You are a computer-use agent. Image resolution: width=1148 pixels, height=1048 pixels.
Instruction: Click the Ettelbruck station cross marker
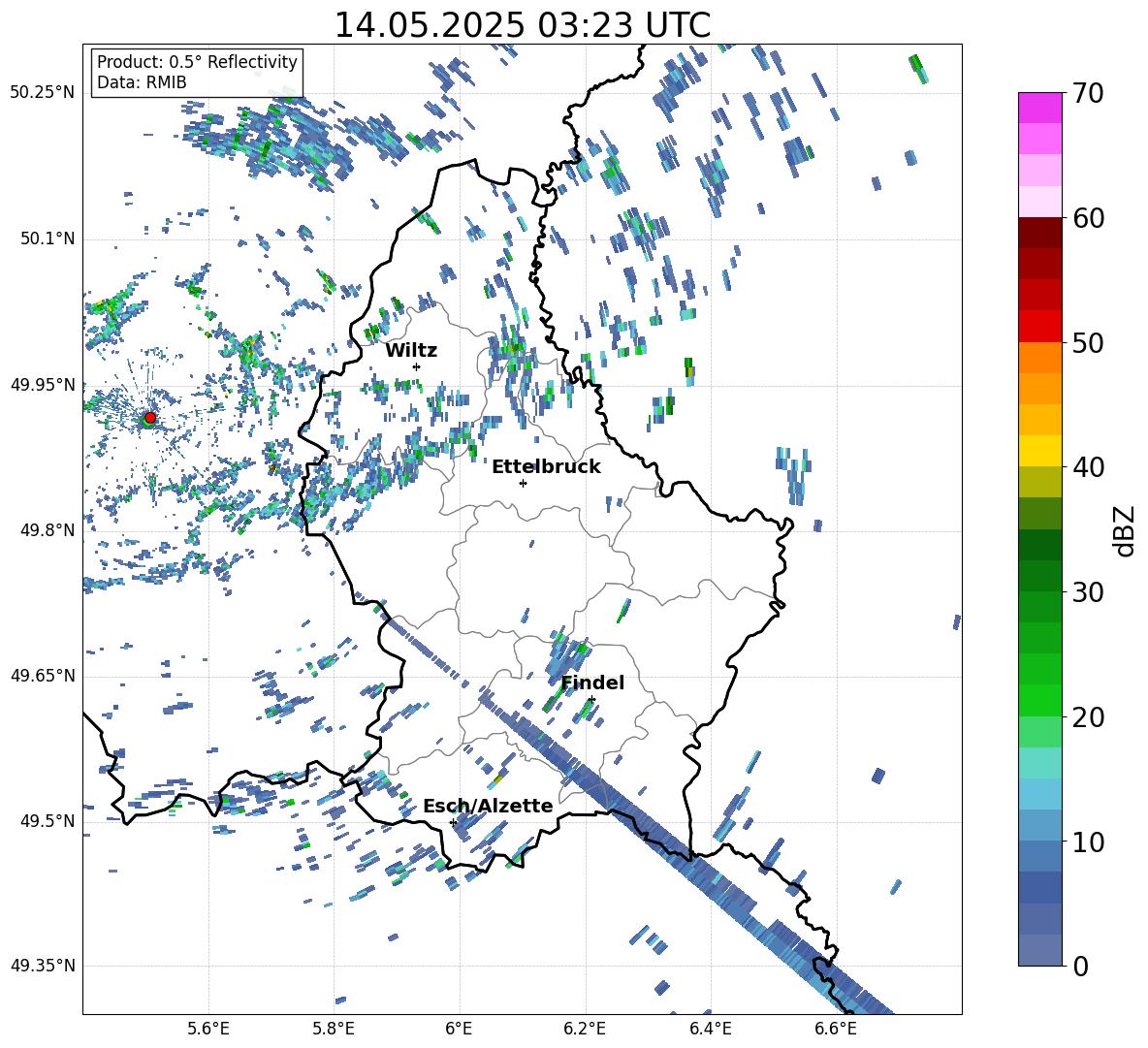click(x=523, y=483)
